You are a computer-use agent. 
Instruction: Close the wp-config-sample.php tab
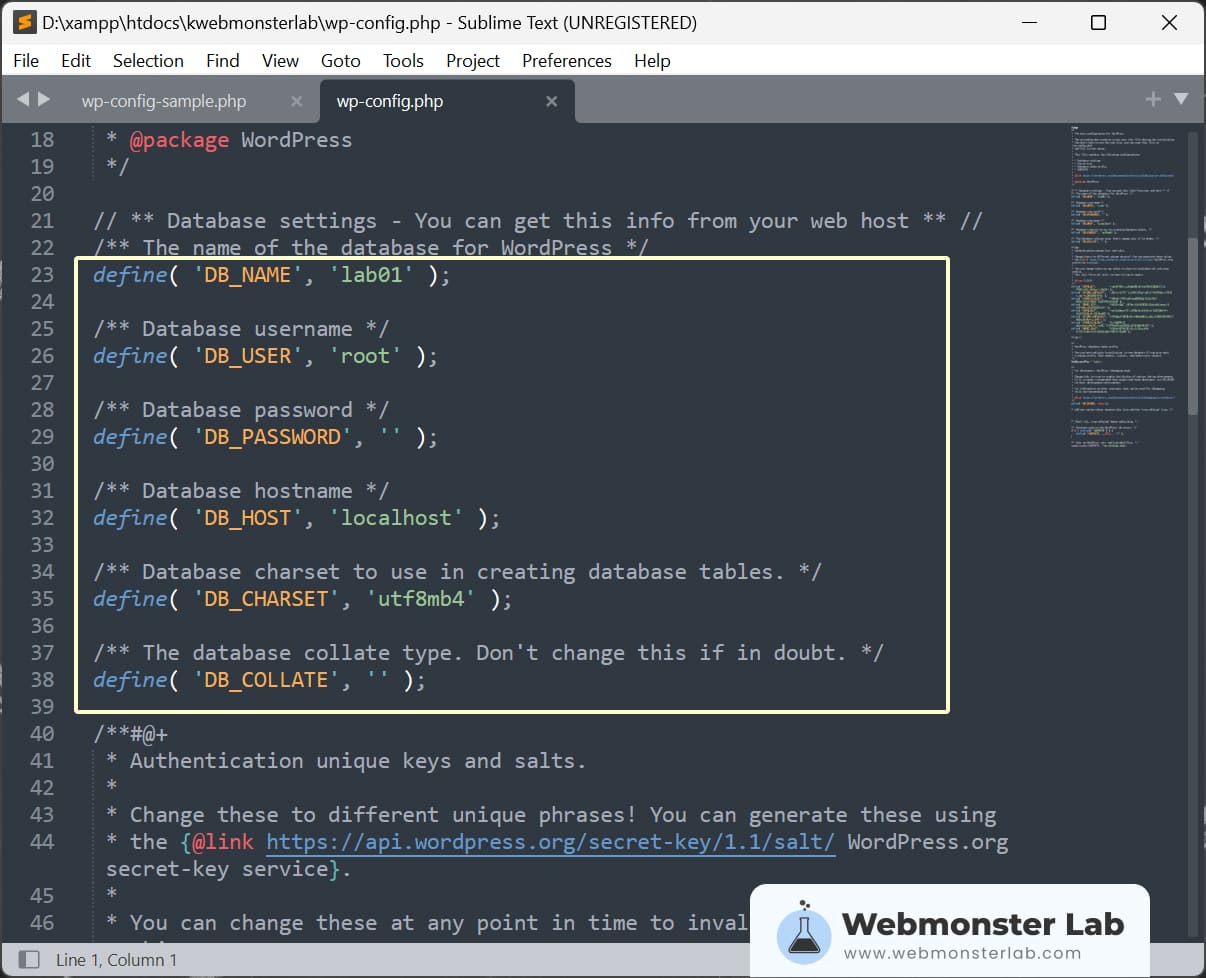pos(296,101)
